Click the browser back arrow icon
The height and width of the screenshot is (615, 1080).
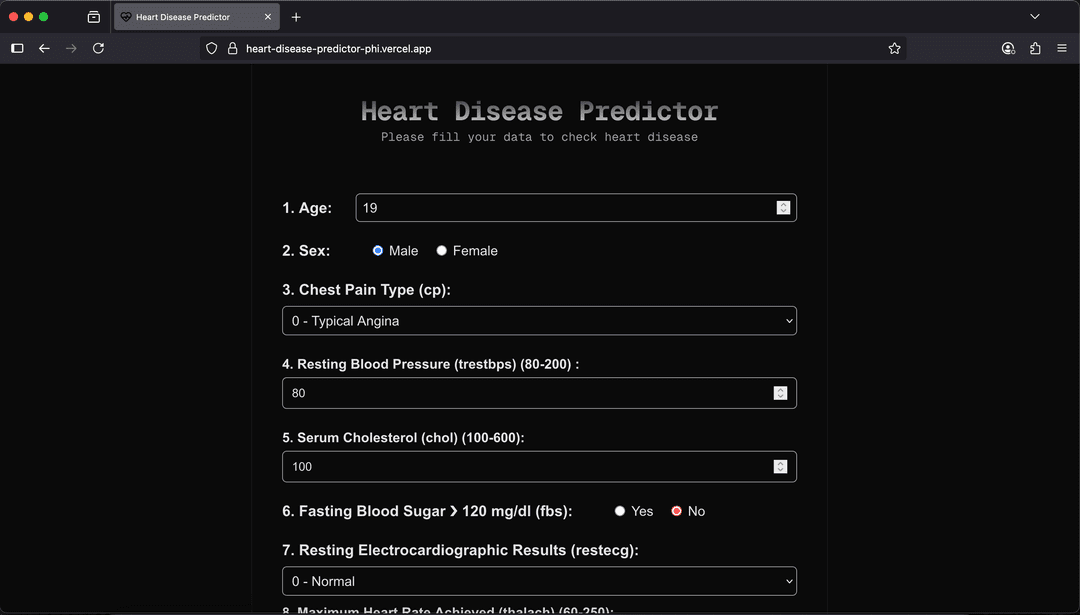click(x=44, y=48)
